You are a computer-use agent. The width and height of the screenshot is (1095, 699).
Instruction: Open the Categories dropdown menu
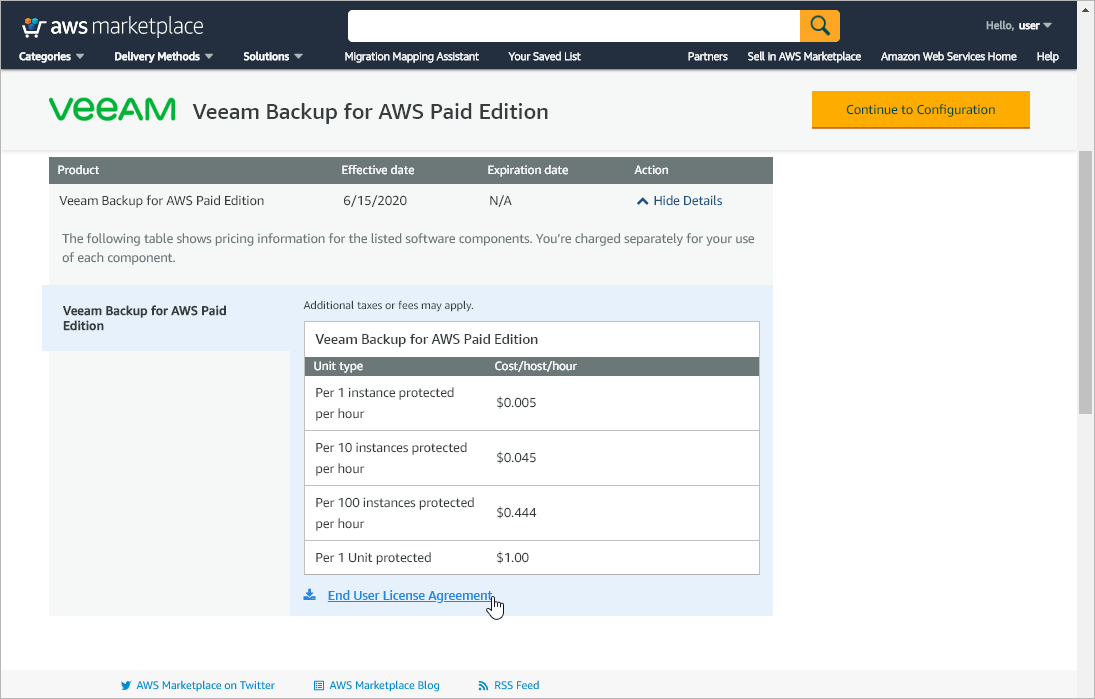51,57
